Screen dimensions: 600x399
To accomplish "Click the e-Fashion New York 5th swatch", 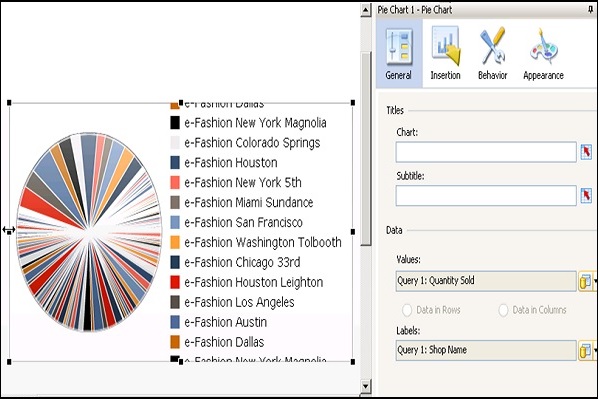I will click(x=175, y=182).
